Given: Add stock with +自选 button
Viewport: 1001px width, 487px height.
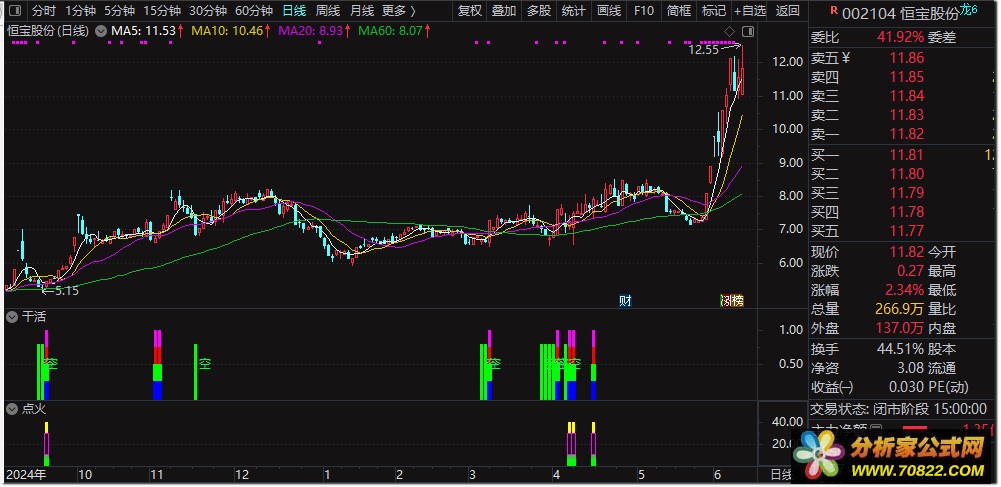Looking at the screenshot, I should (x=749, y=11).
